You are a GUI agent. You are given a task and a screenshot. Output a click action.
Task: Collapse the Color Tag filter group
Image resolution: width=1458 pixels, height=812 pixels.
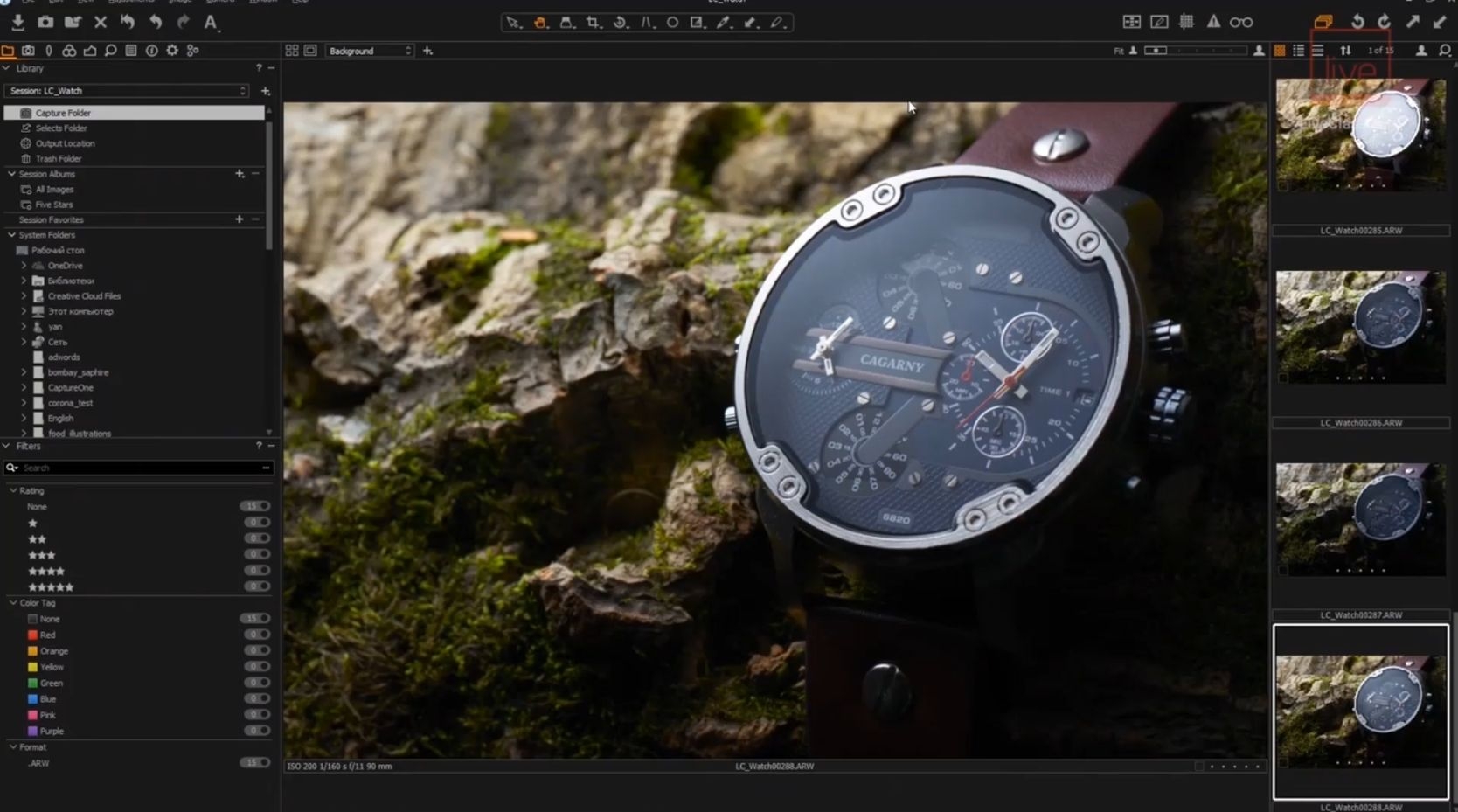(x=13, y=603)
